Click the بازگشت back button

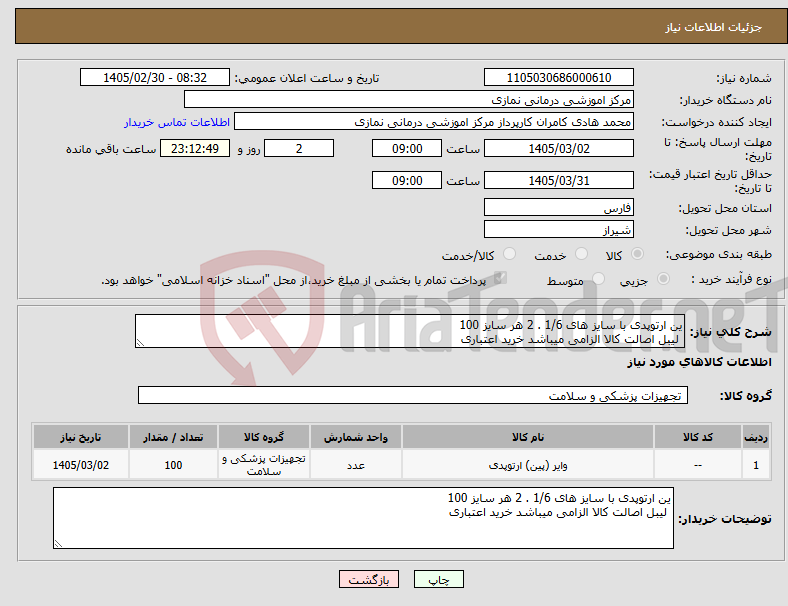click(x=369, y=579)
